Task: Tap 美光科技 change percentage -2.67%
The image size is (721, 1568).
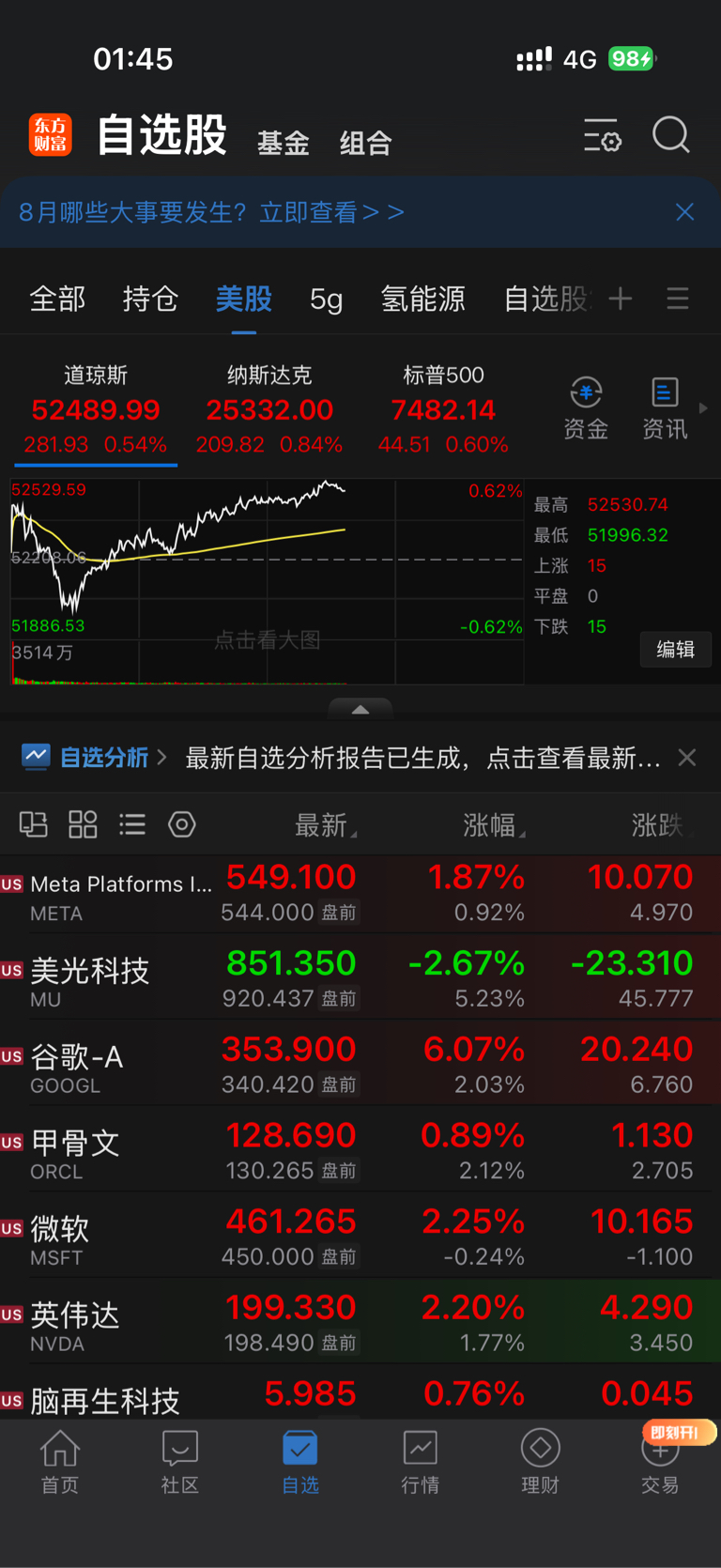Action: pos(467,963)
